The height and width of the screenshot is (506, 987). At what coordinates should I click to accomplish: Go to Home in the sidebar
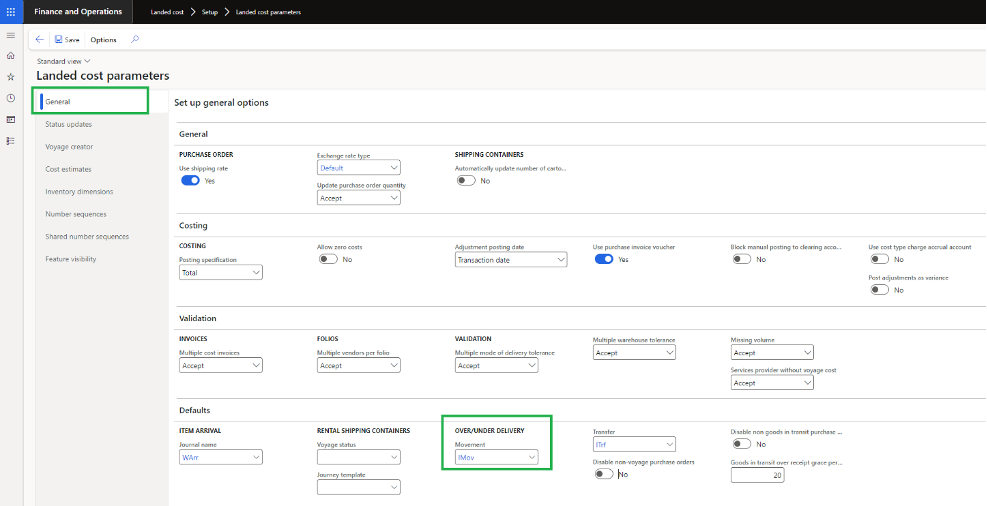pyautogui.click(x=11, y=55)
